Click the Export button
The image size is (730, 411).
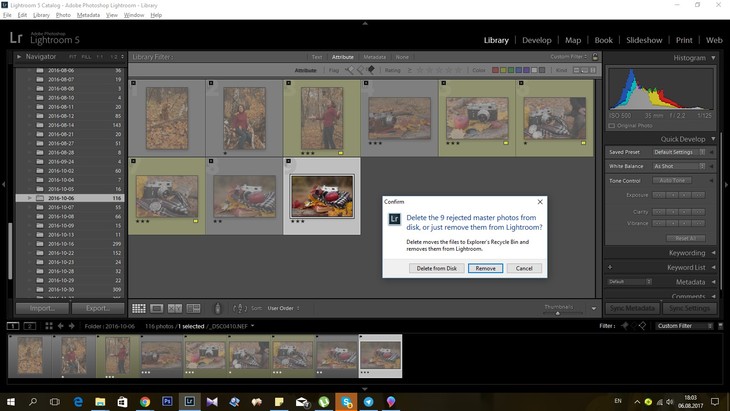pos(98,308)
